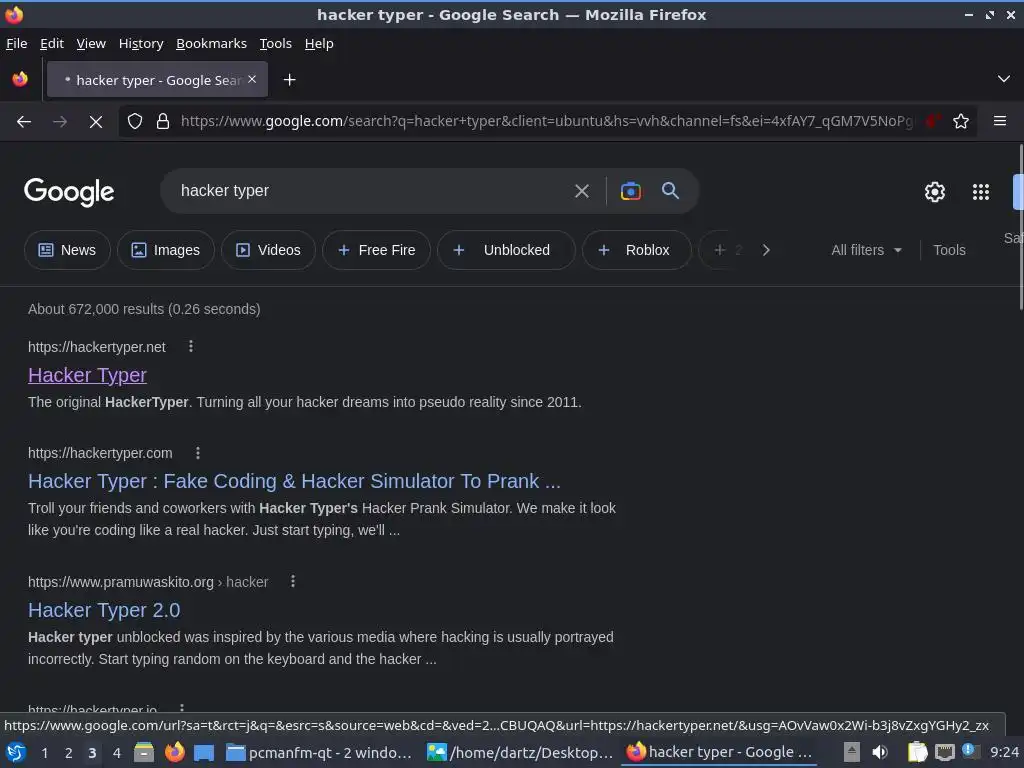Open Google quick settings gear
This screenshot has width=1024, height=768.
click(935, 191)
